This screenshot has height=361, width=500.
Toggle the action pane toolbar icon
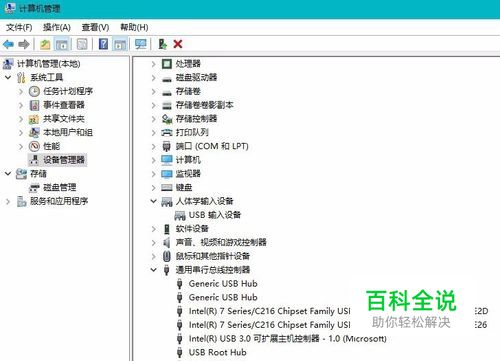pos(120,44)
